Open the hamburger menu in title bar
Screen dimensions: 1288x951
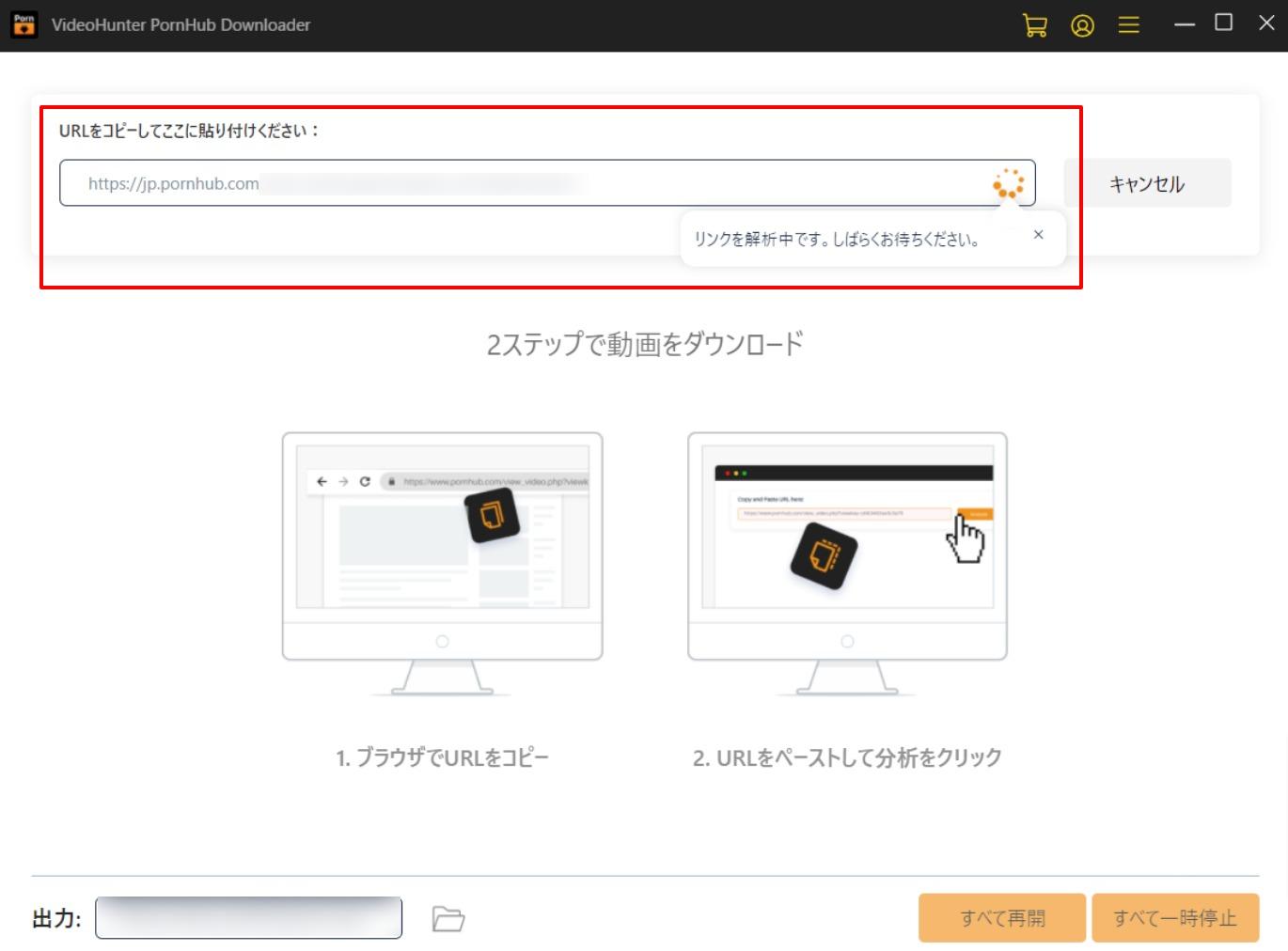1128,25
